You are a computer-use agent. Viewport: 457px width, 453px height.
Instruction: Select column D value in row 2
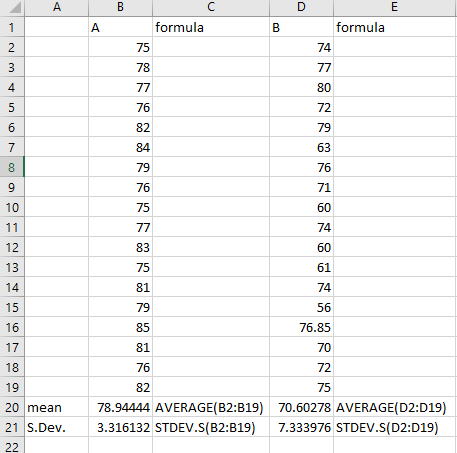coord(301,47)
